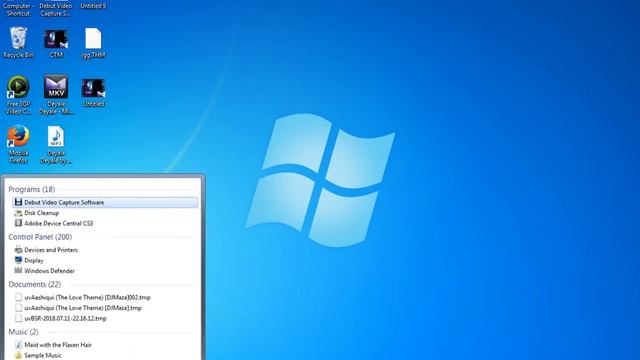Select the "Untitled 9" desktop label
This screenshot has height=360, width=640.
pyautogui.click(x=93, y=6)
